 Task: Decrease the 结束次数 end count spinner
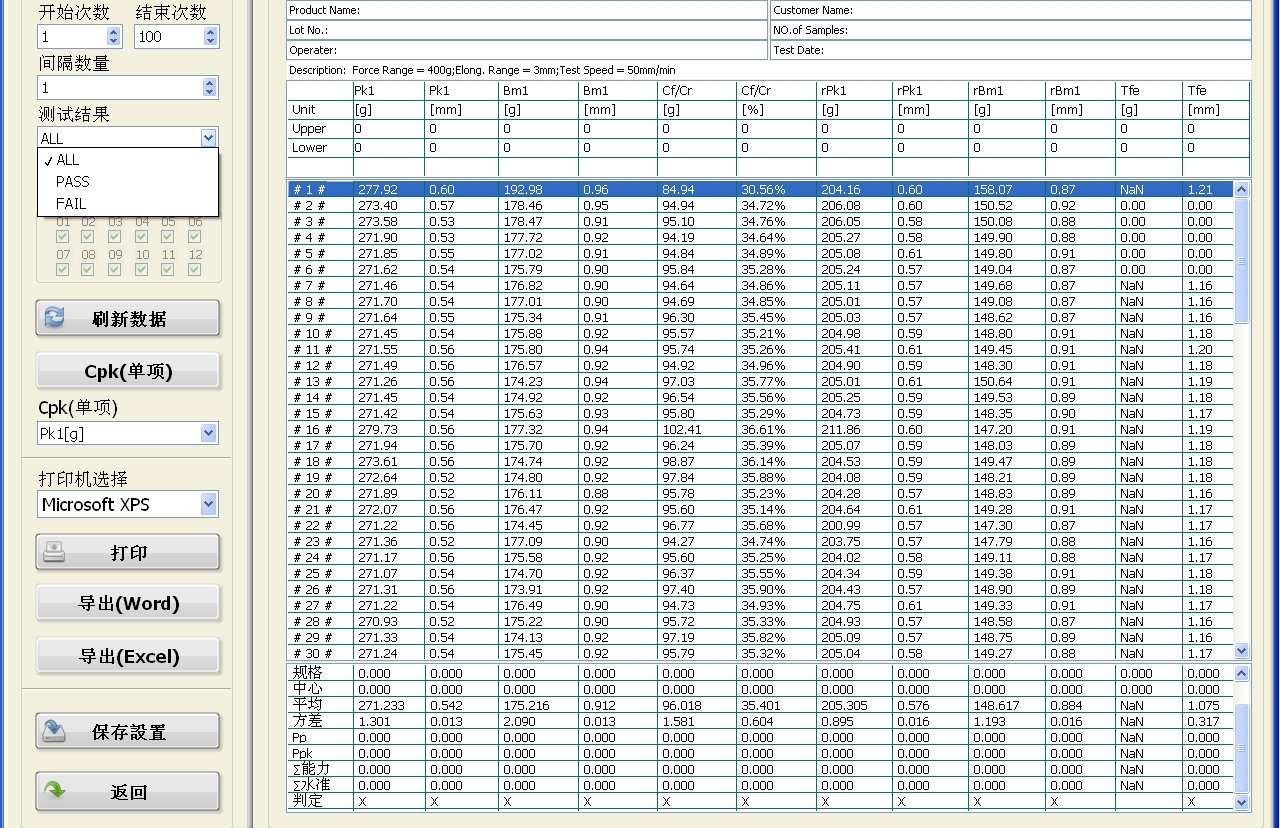(210, 42)
